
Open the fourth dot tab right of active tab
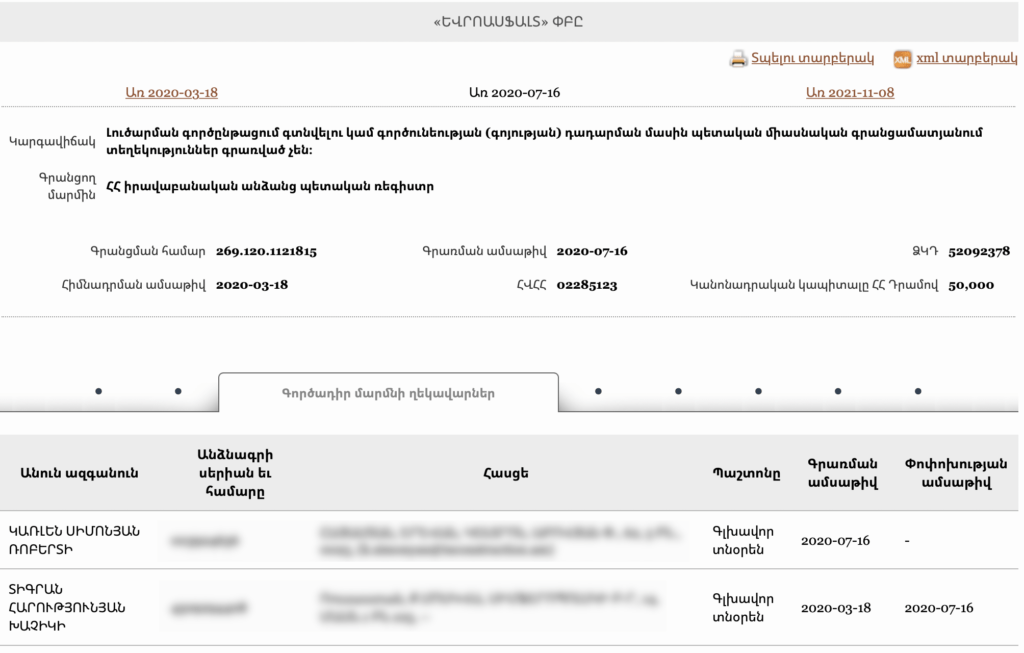click(x=838, y=391)
